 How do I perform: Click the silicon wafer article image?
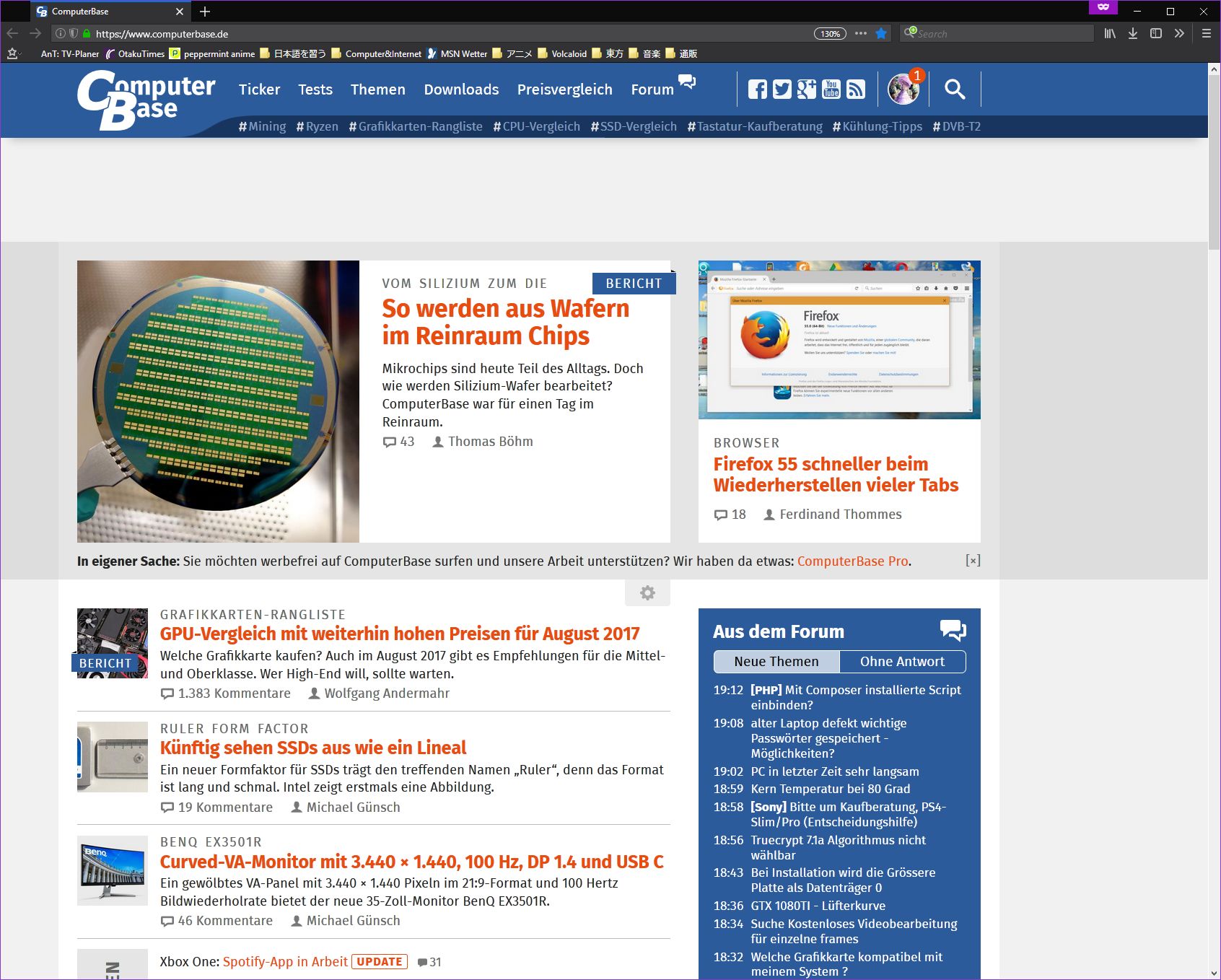pyautogui.click(x=218, y=401)
